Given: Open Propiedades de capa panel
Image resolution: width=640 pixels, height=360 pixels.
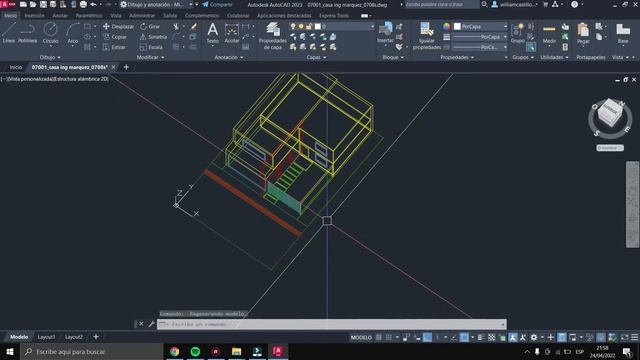Looking at the screenshot, I should tap(272, 36).
